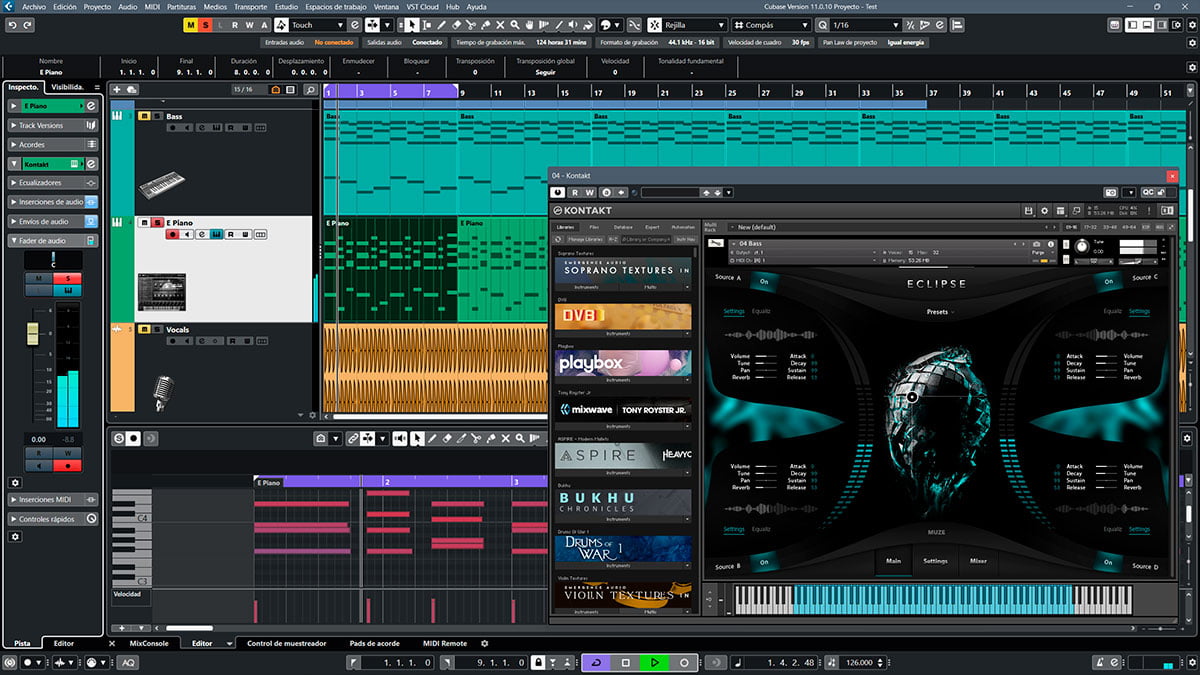This screenshot has width=1200, height=675.
Task: Click the Stop button in transport bar
Action: click(625, 662)
